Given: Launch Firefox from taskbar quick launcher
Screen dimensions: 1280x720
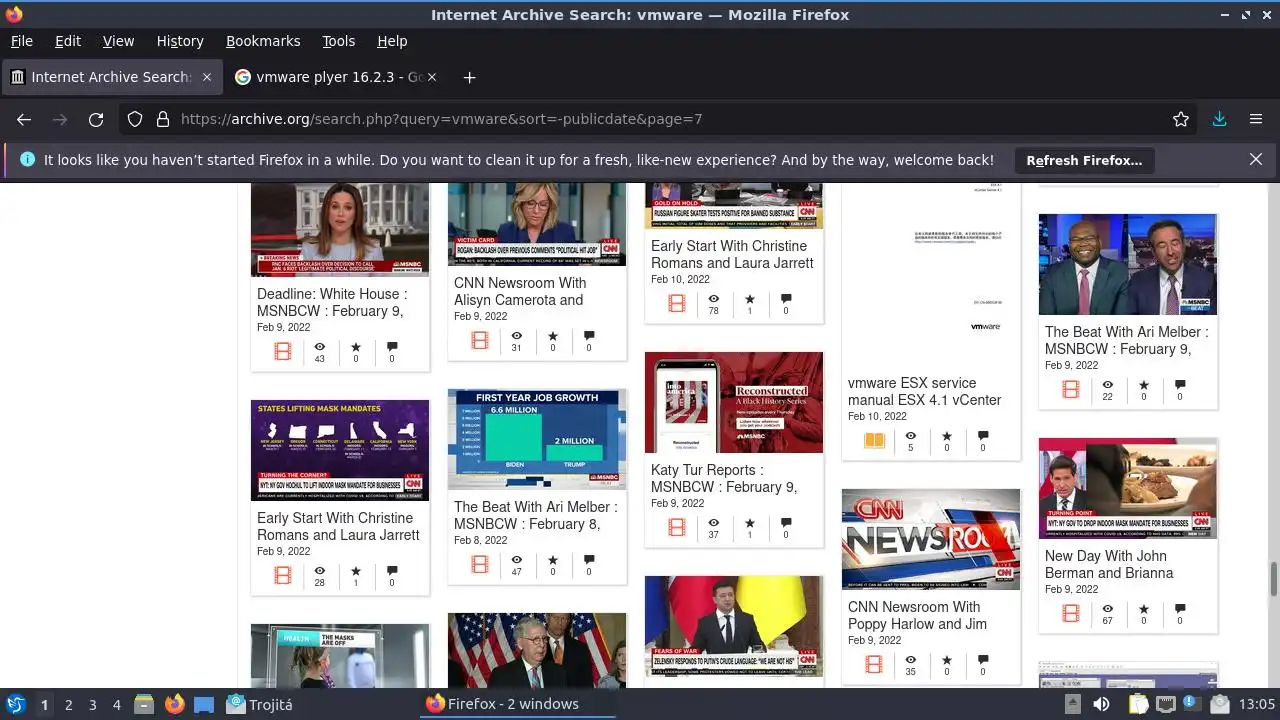Looking at the screenshot, I should 174,704.
